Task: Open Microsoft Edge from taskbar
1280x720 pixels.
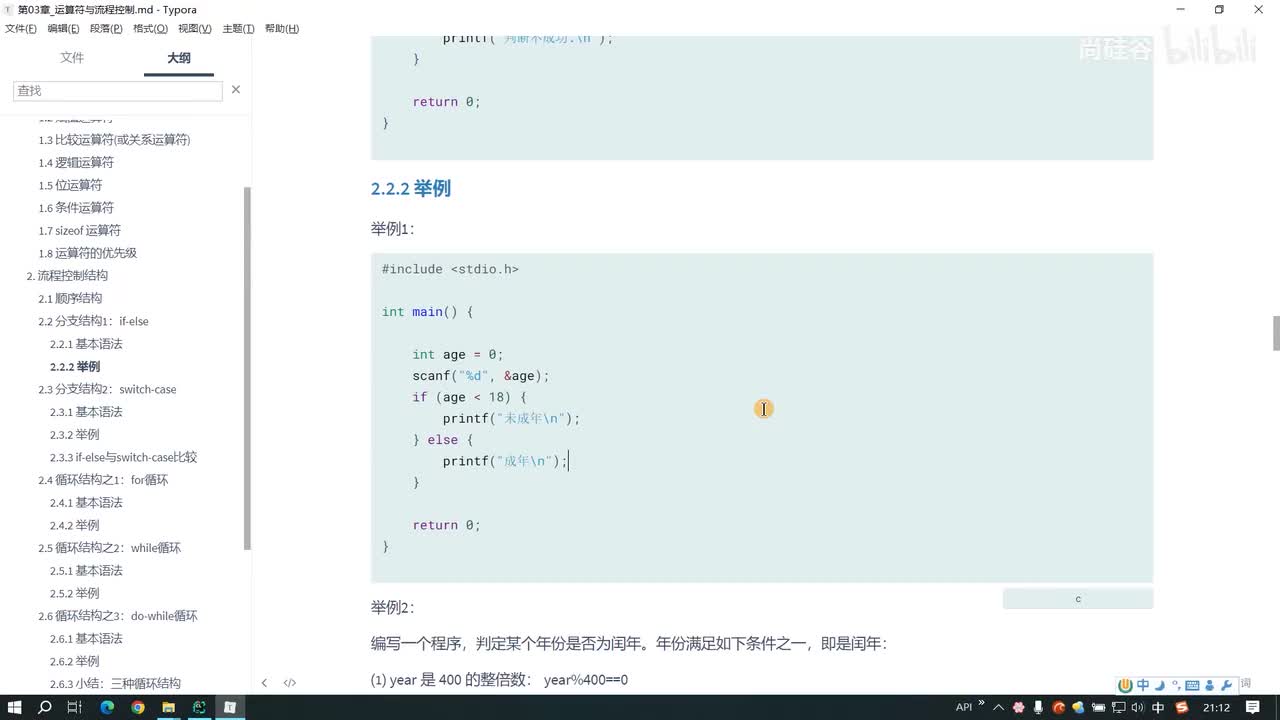Action: 107,707
